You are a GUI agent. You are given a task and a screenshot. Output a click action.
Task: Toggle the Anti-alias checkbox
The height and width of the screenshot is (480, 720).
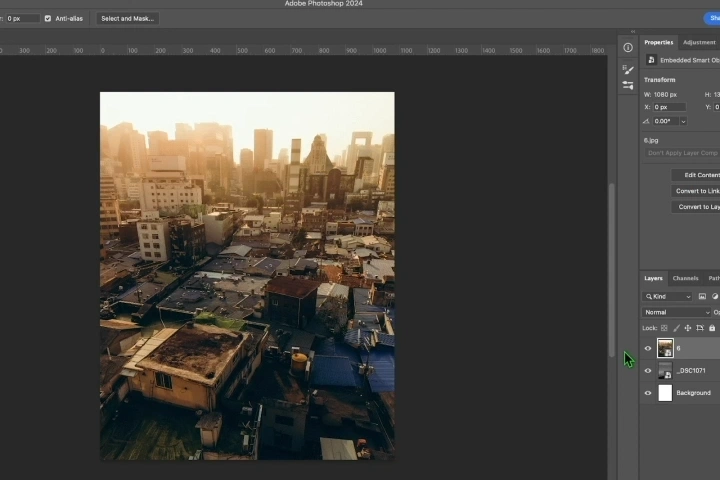(48, 18)
